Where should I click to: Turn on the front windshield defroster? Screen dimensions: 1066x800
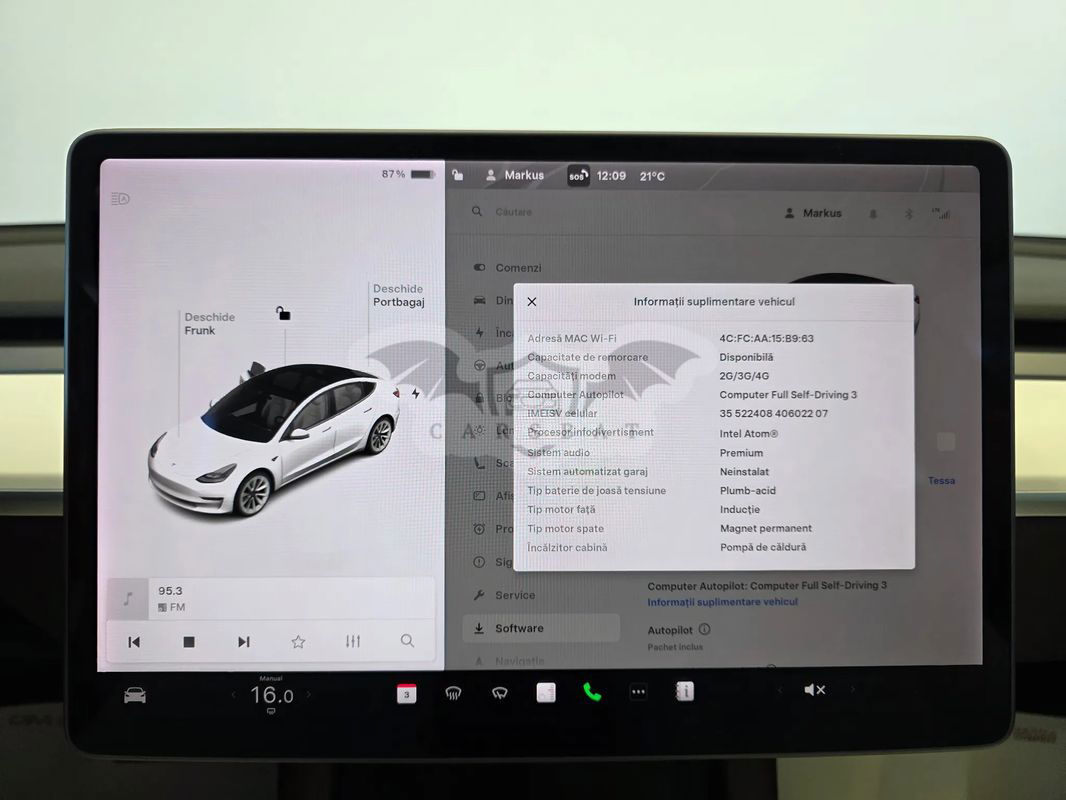pyautogui.click(x=453, y=693)
